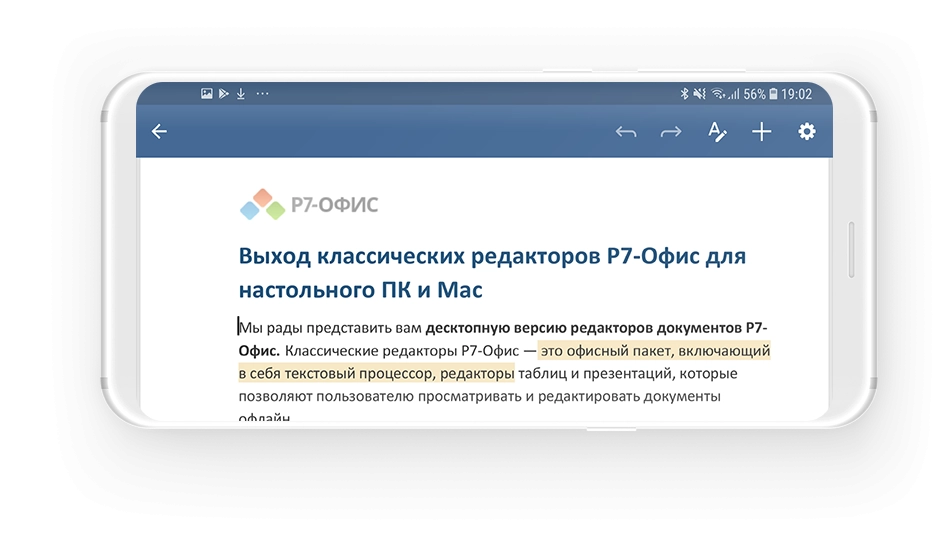Screen dimensions: 944x552
Task: Tap the Play Store notification icon
Action: 223,93
